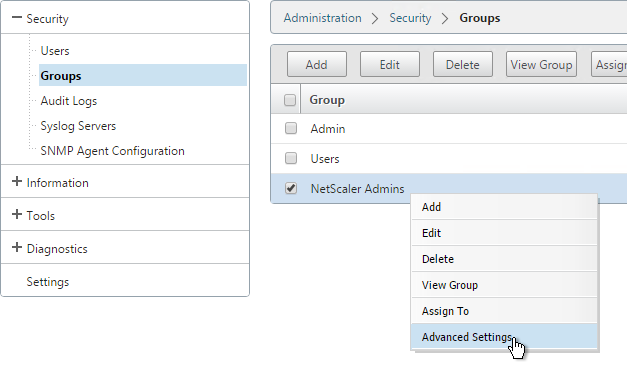The height and width of the screenshot is (381, 627).
Task: Check the Users group checkbox
Action: (x=291, y=158)
